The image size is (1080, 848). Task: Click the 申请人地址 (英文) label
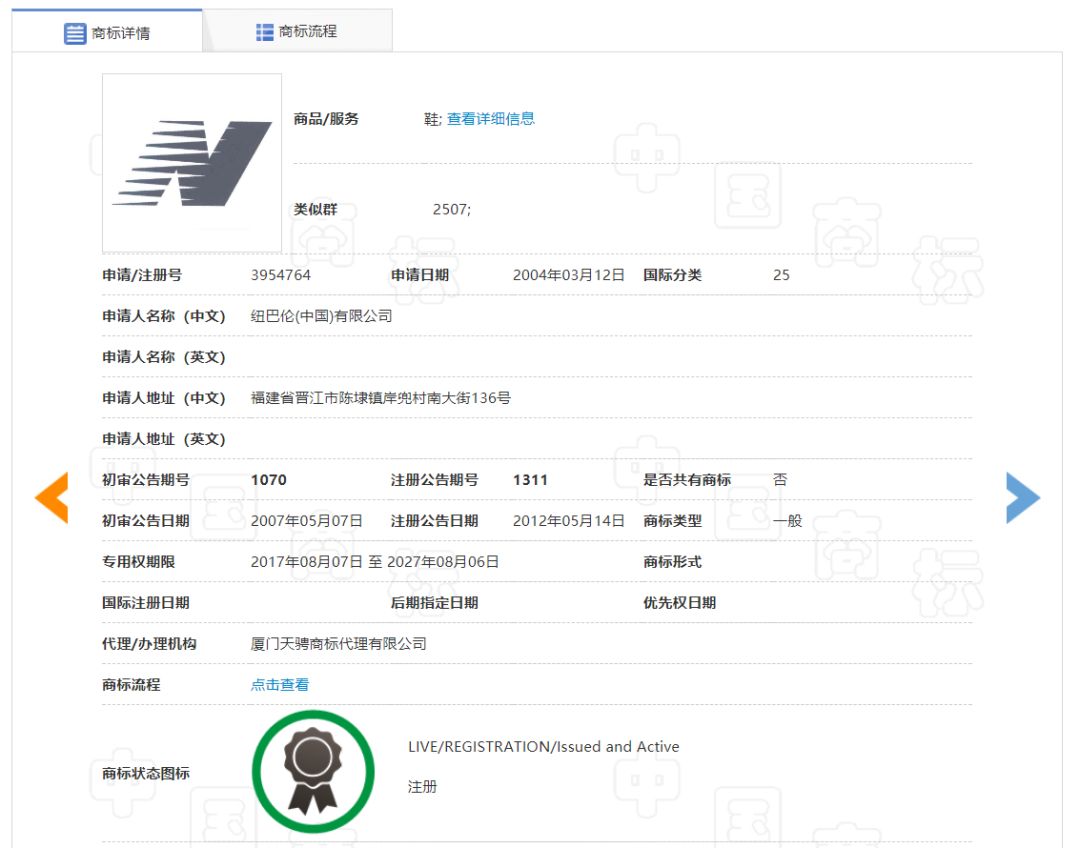[x=164, y=439]
